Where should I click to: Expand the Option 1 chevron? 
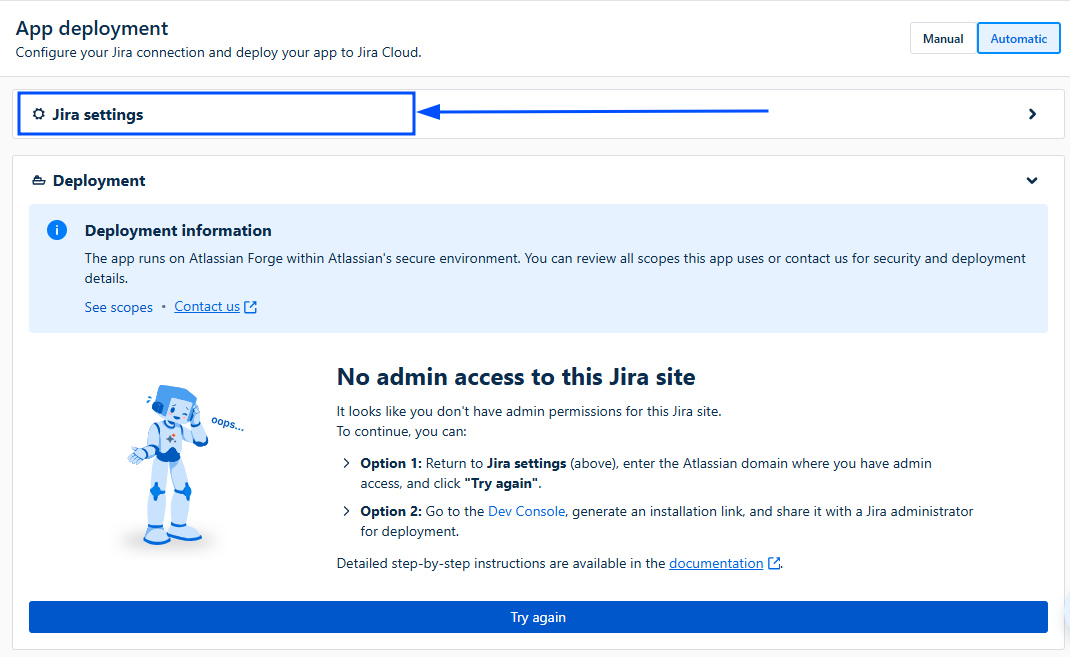coord(346,463)
